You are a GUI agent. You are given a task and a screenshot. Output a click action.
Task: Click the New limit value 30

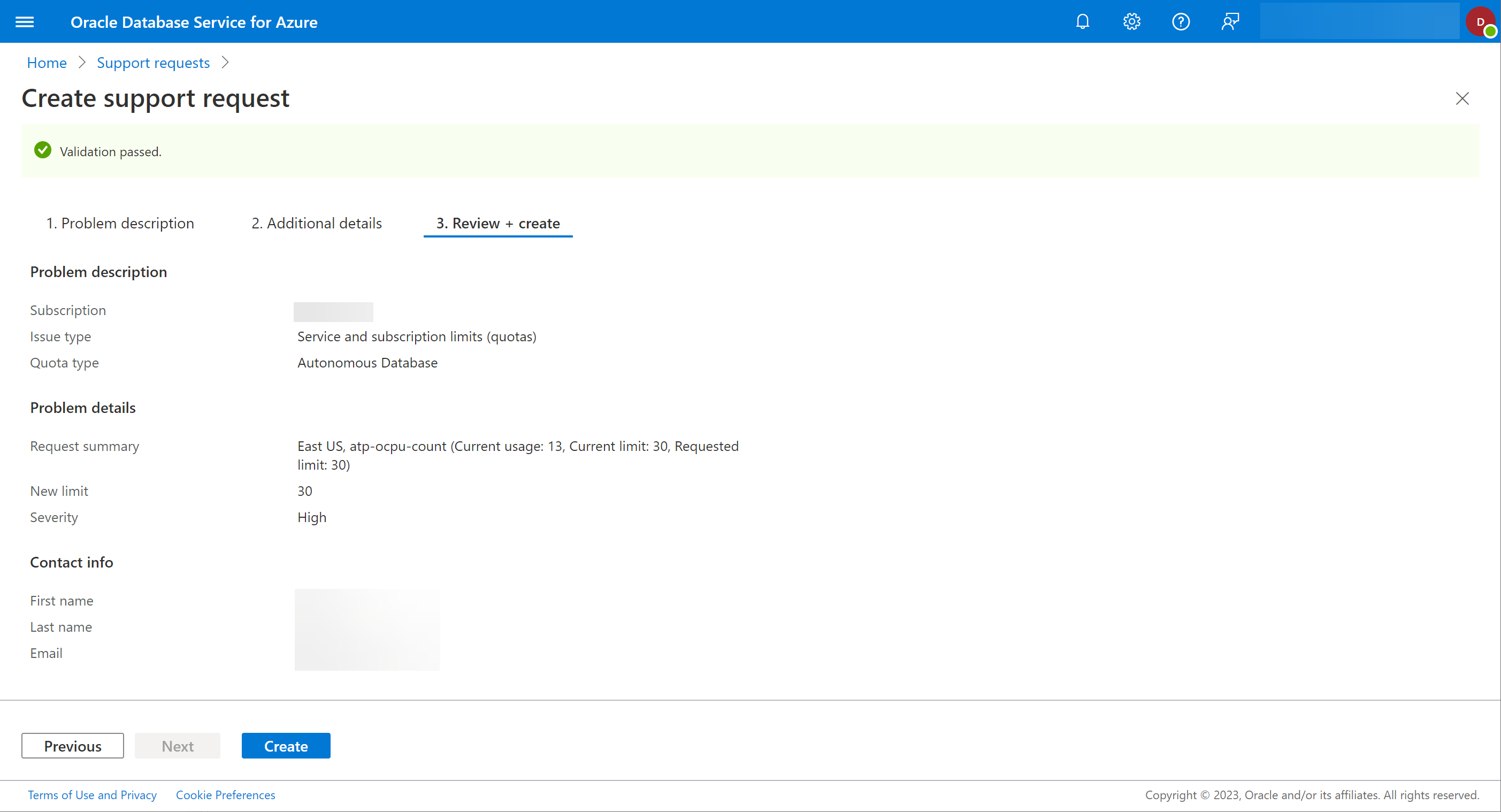[x=305, y=491]
